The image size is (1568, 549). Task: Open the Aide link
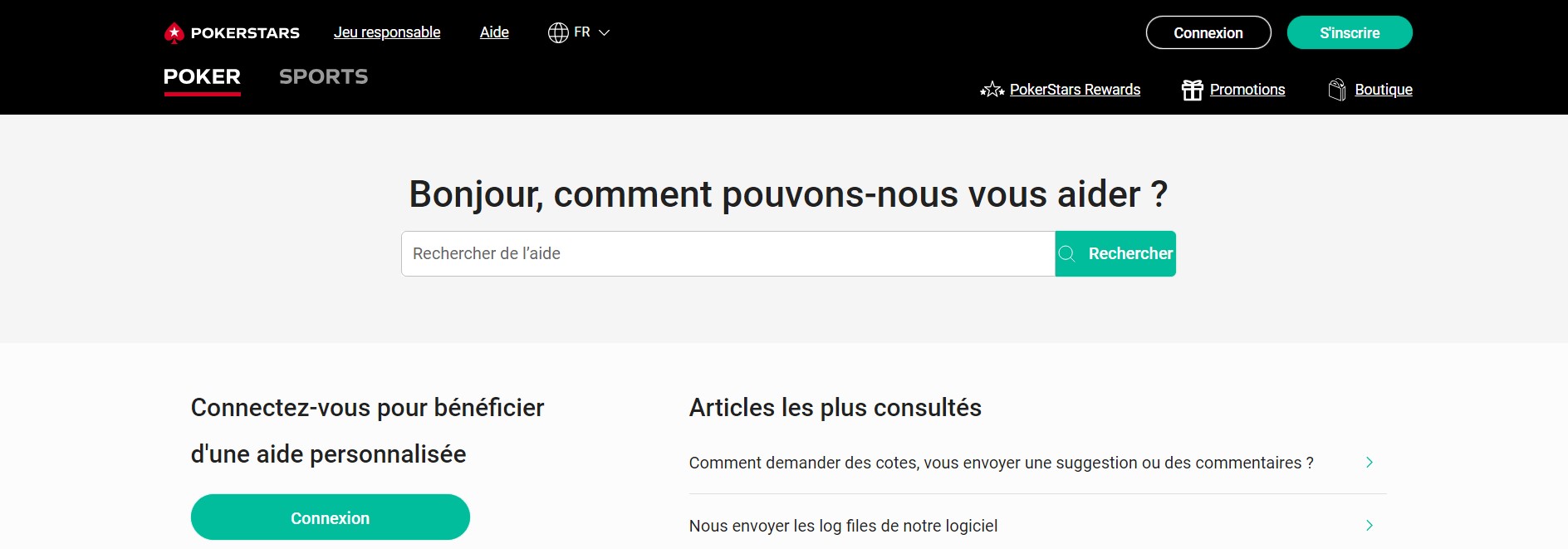point(494,32)
